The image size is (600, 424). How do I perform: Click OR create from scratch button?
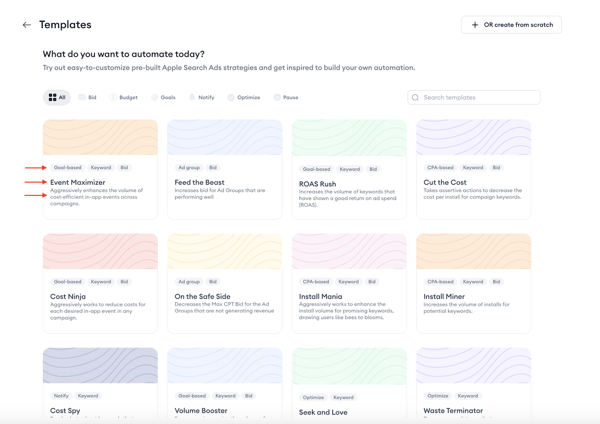pos(511,25)
